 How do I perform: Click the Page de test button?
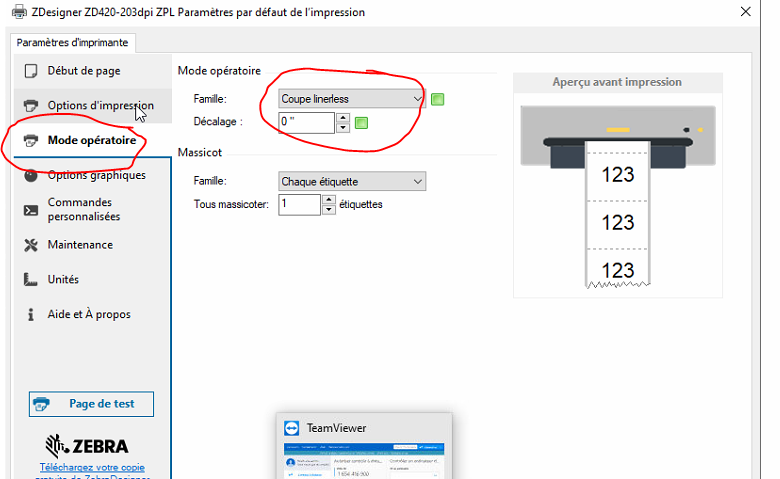92,404
